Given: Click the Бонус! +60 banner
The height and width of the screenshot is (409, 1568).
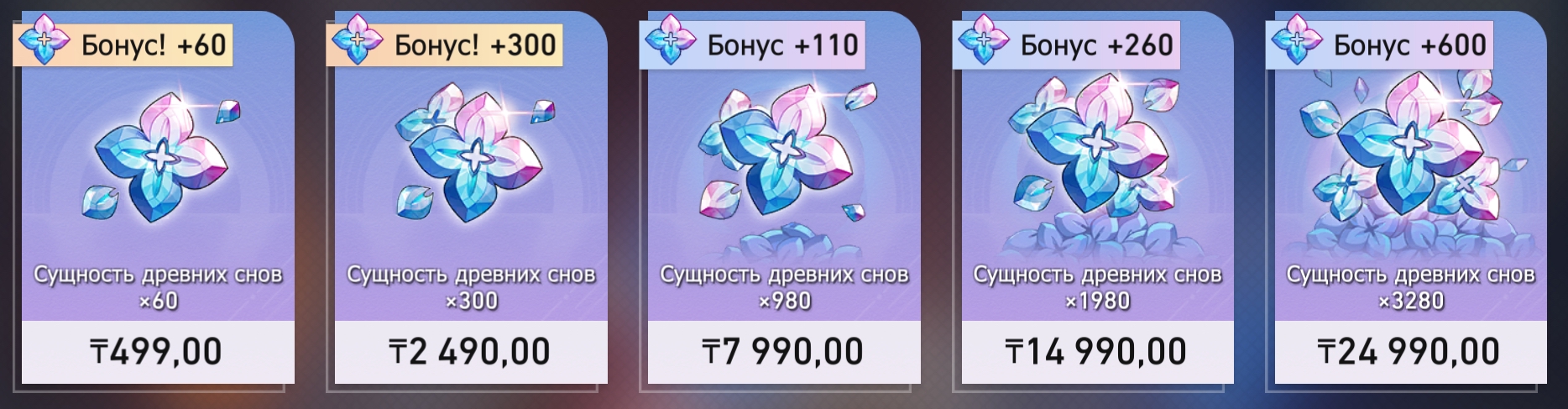Looking at the screenshot, I should [x=123, y=45].
